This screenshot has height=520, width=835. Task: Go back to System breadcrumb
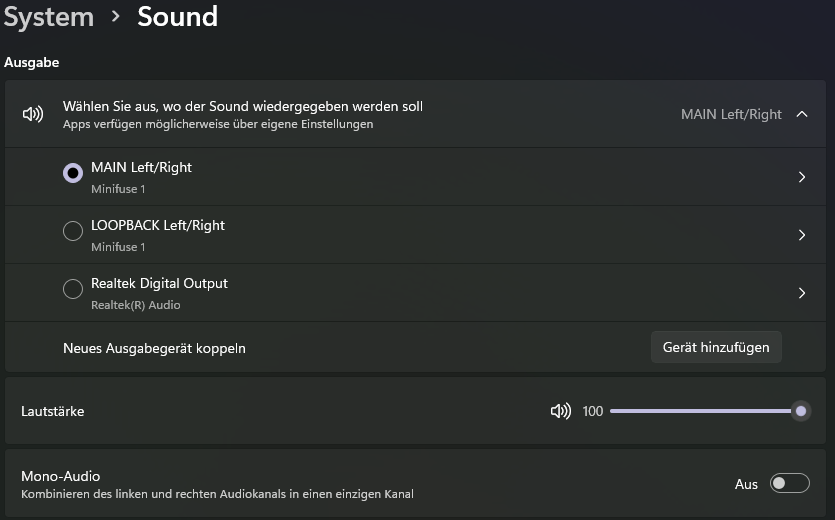pyautogui.click(x=48, y=17)
